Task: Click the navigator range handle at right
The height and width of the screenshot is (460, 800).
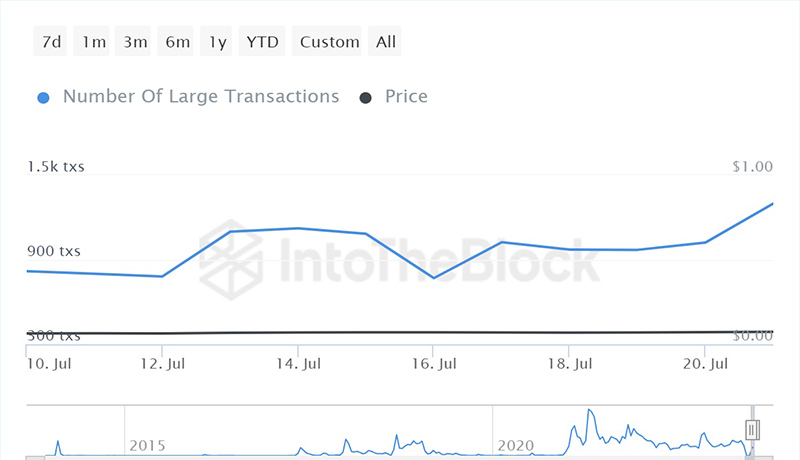Action: 753,430
